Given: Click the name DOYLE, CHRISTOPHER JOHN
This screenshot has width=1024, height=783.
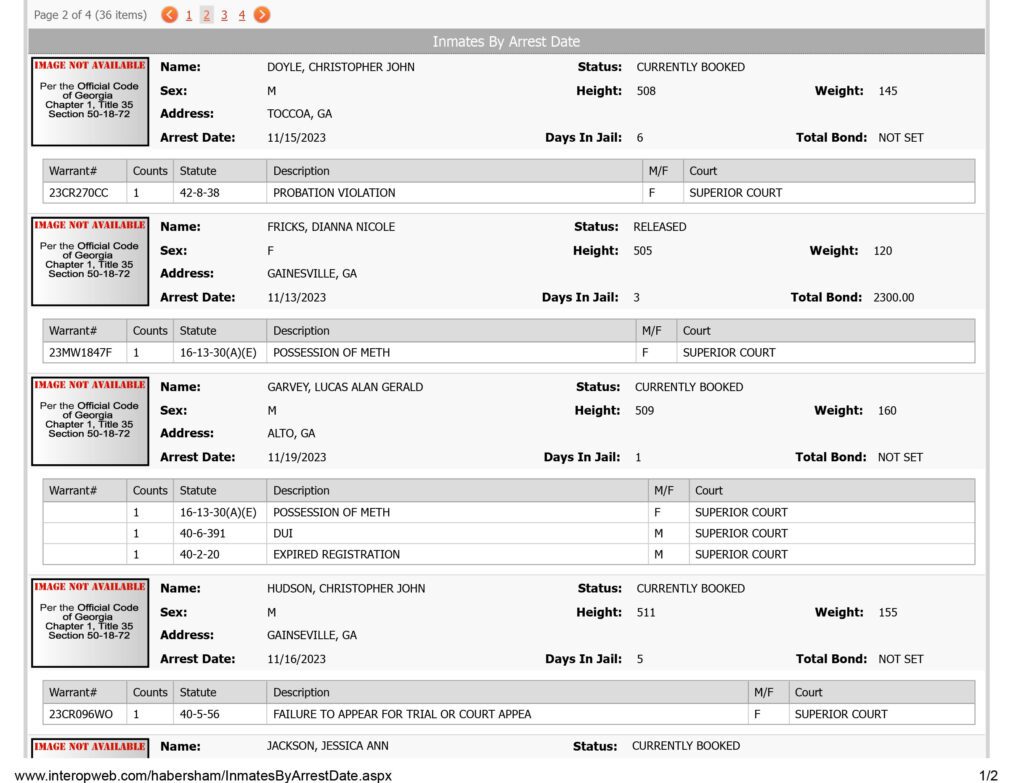Looking at the screenshot, I should [340, 67].
